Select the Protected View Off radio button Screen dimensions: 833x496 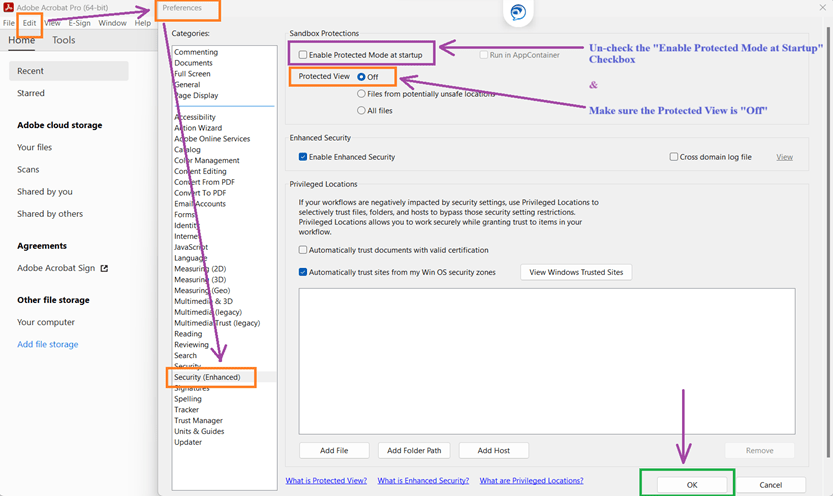coord(361,77)
